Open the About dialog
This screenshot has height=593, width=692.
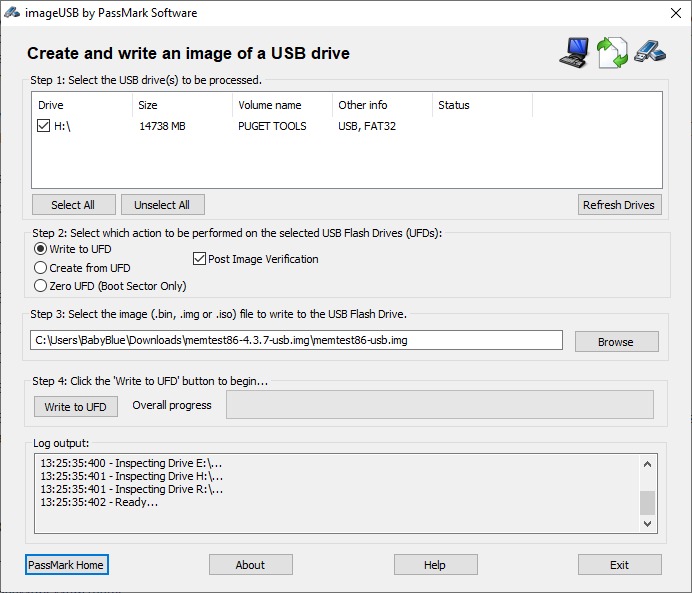click(250, 565)
